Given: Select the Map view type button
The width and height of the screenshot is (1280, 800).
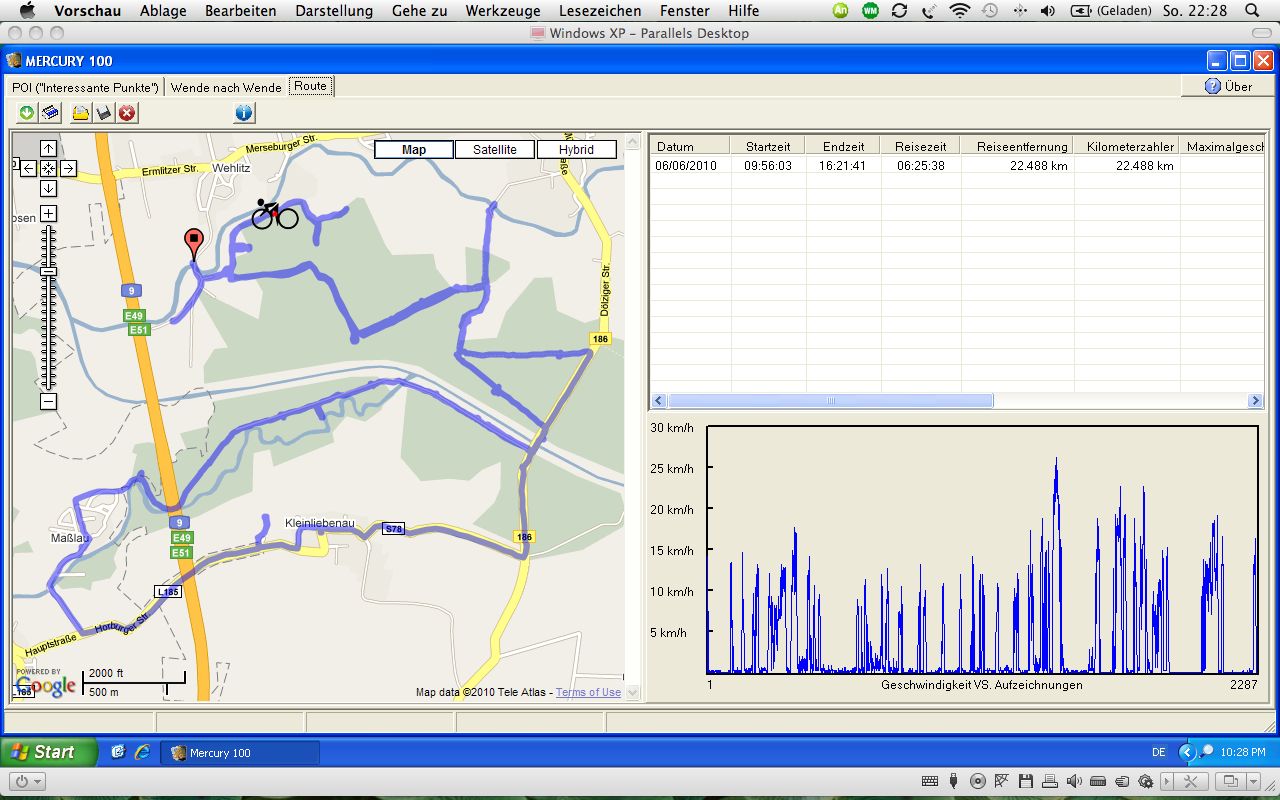Looking at the screenshot, I should (414, 150).
